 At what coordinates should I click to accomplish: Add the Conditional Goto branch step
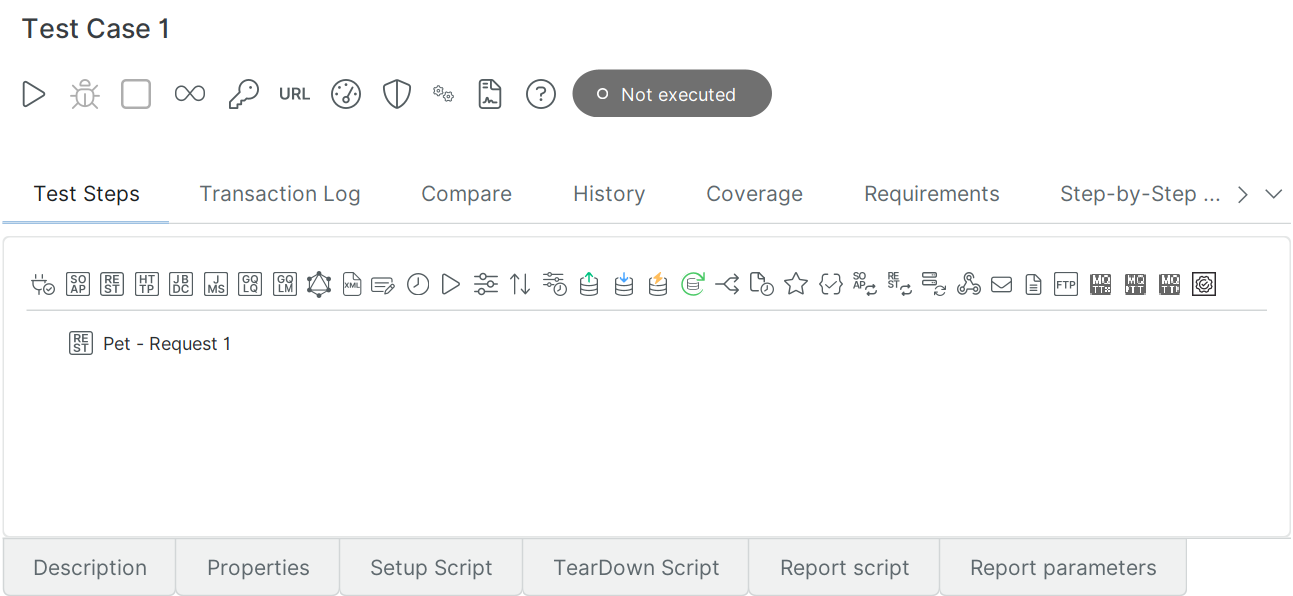coord(727,284)
